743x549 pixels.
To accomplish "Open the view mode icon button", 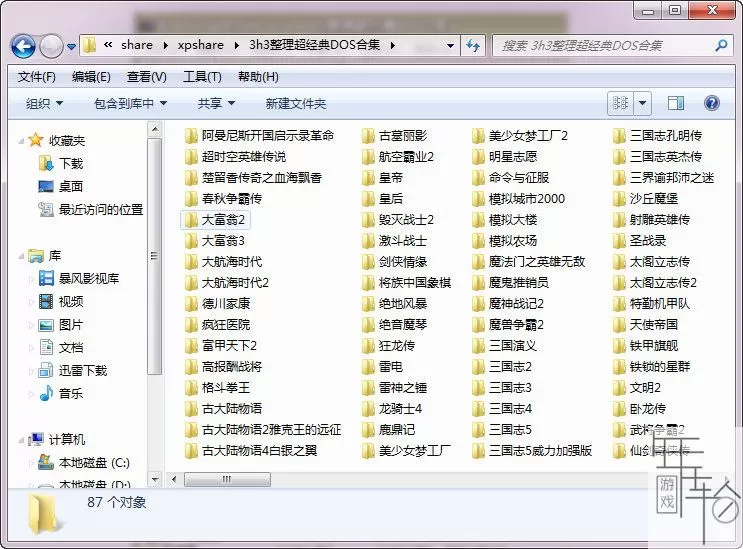I will (620, 103).
